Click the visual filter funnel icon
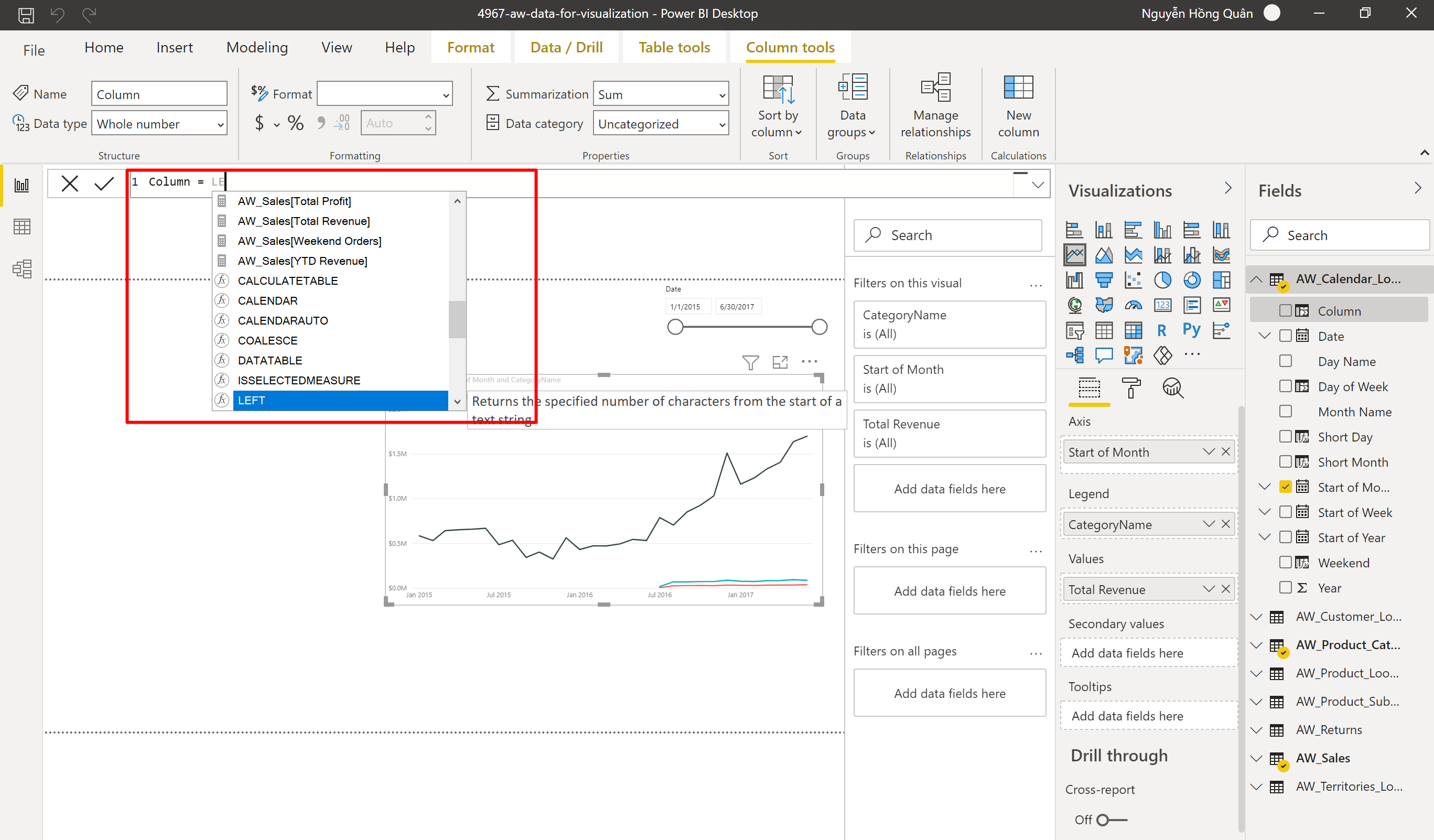Image resolution: width=1434 pixels, height=840 pixels. pos(751,362)
